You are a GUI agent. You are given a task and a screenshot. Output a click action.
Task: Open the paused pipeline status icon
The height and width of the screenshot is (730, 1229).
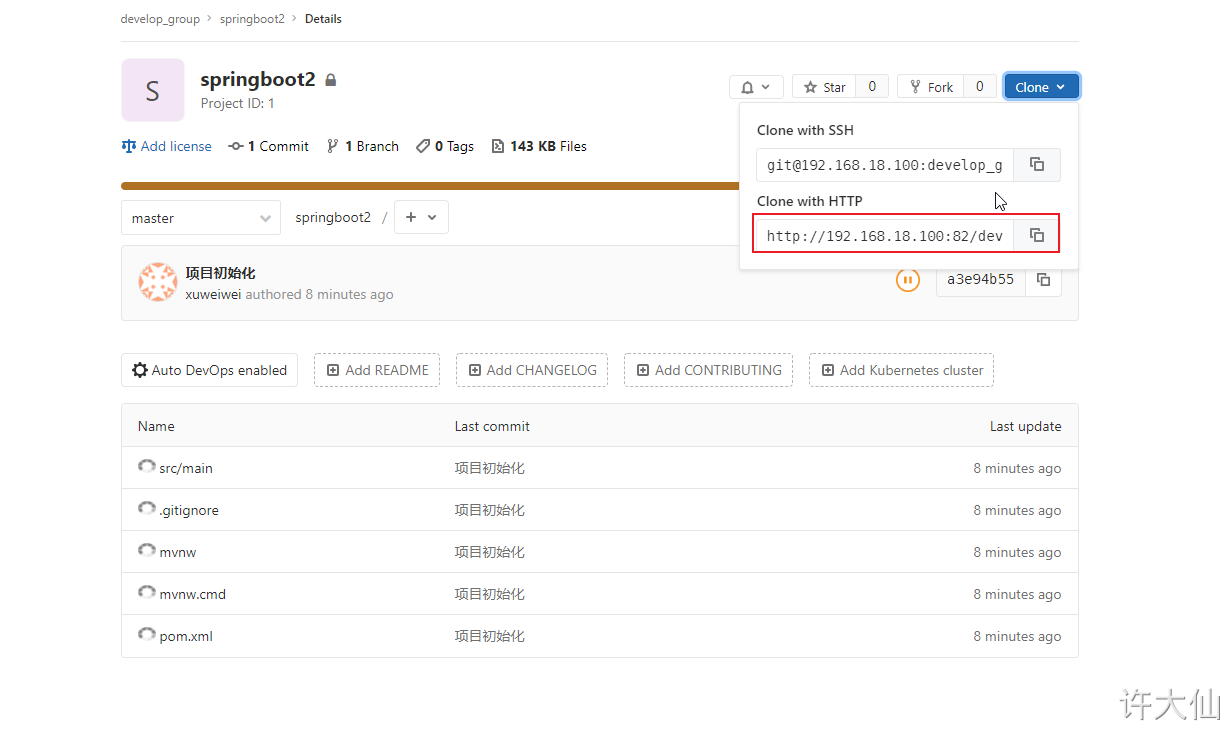tap(907, 280)
